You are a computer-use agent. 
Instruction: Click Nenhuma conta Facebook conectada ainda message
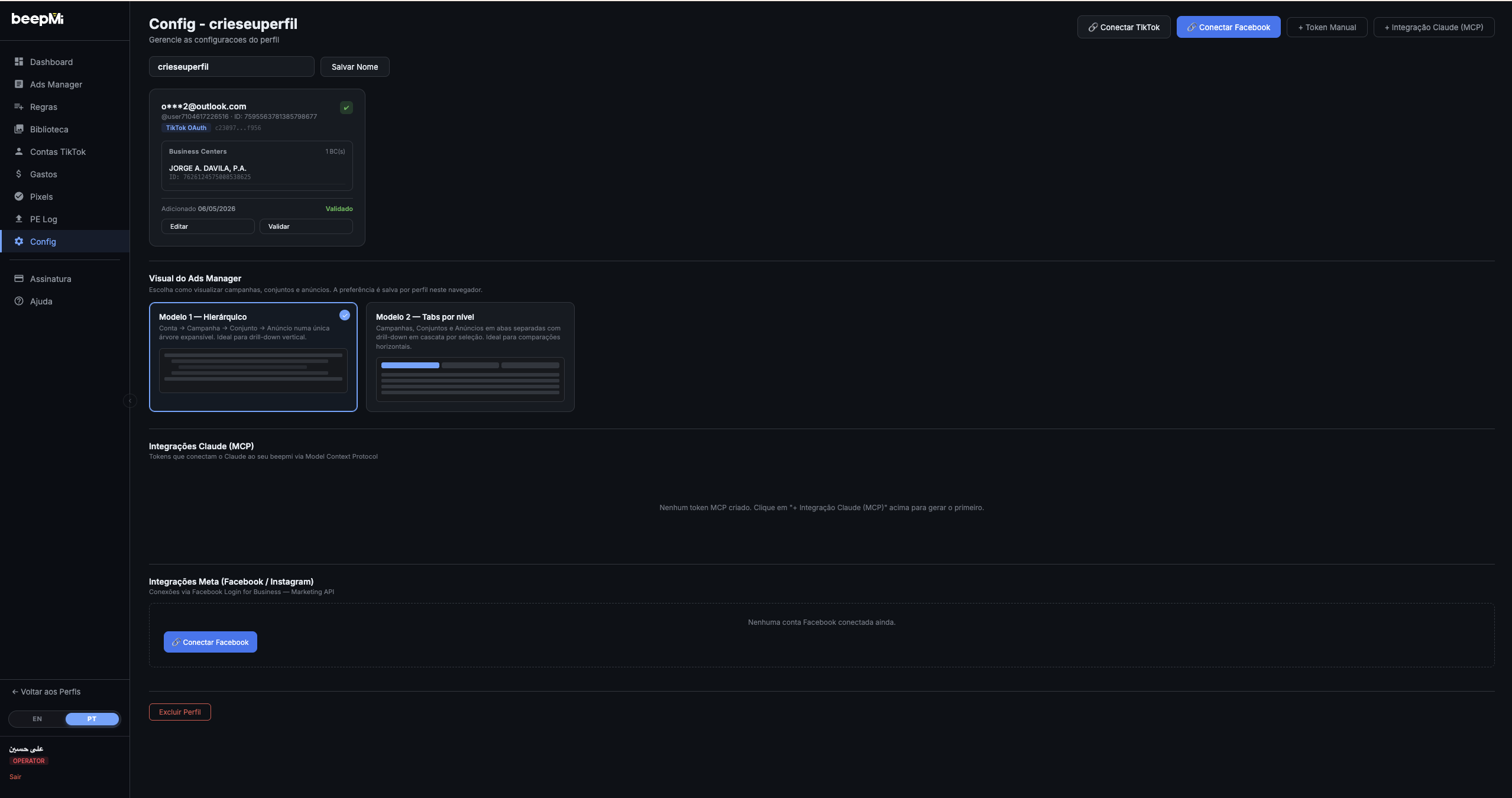[821, 622]
